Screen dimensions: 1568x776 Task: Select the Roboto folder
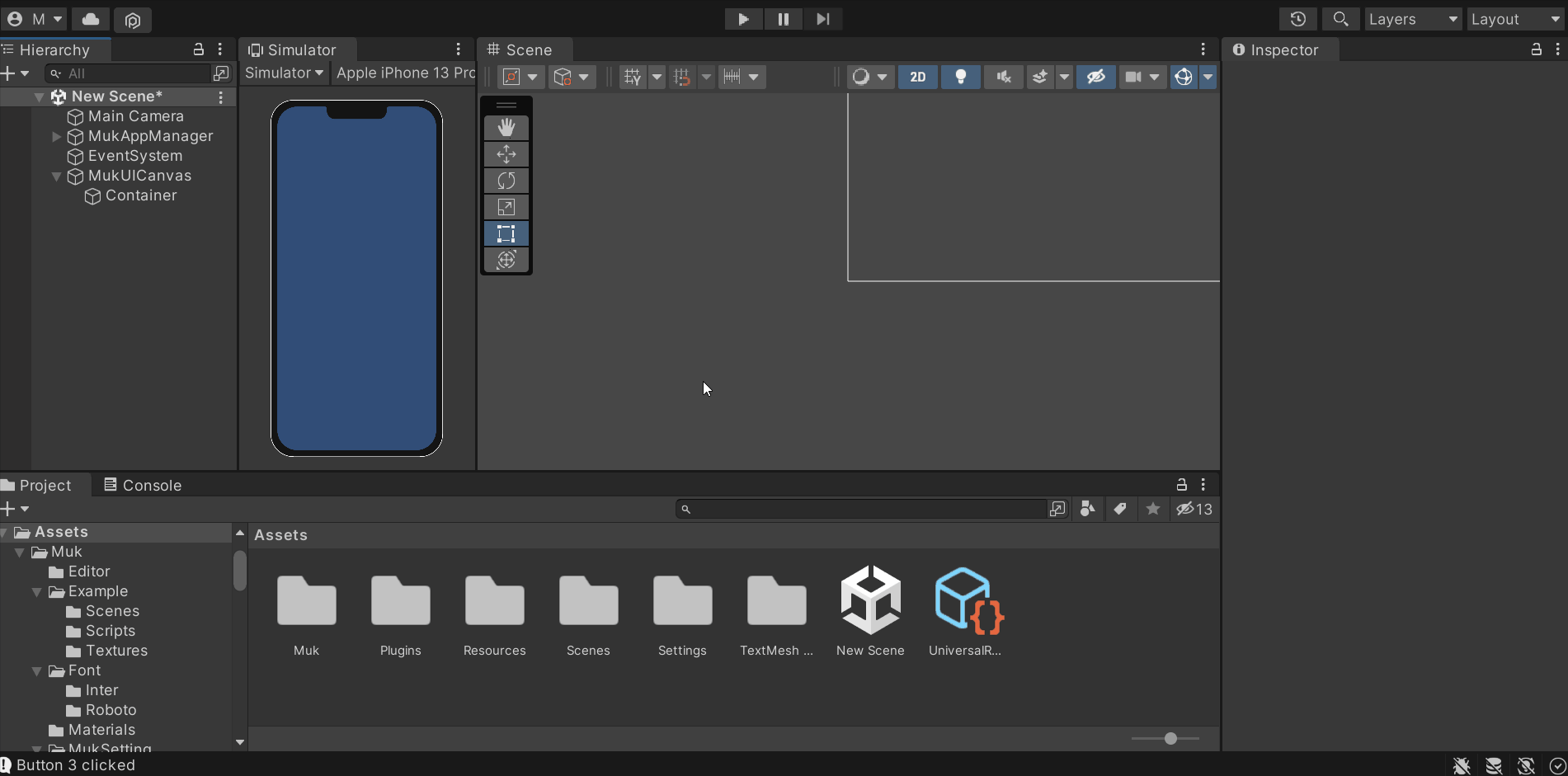pyautogui.click(x=101, y=710)
